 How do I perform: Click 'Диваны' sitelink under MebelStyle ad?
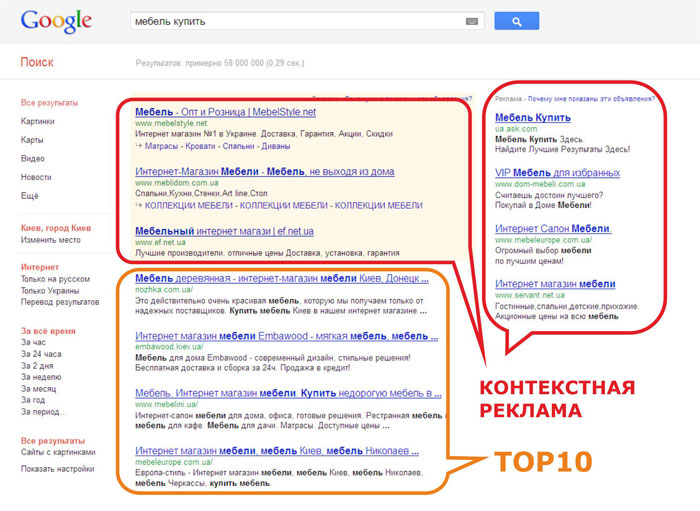(x=275, y=146)
